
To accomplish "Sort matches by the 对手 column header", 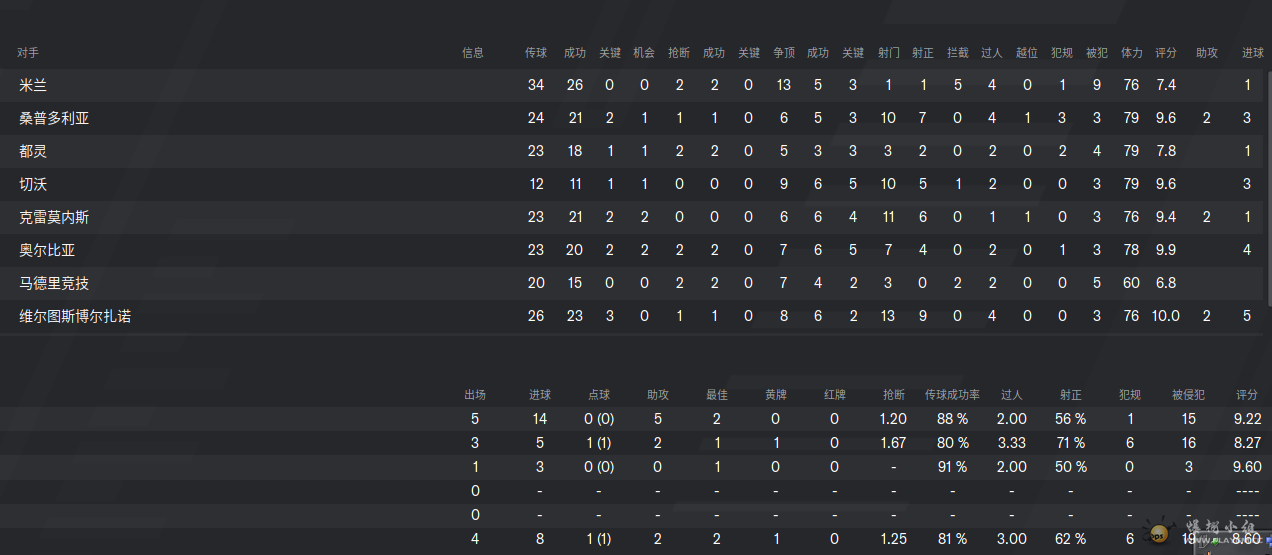I will (28, 53).
